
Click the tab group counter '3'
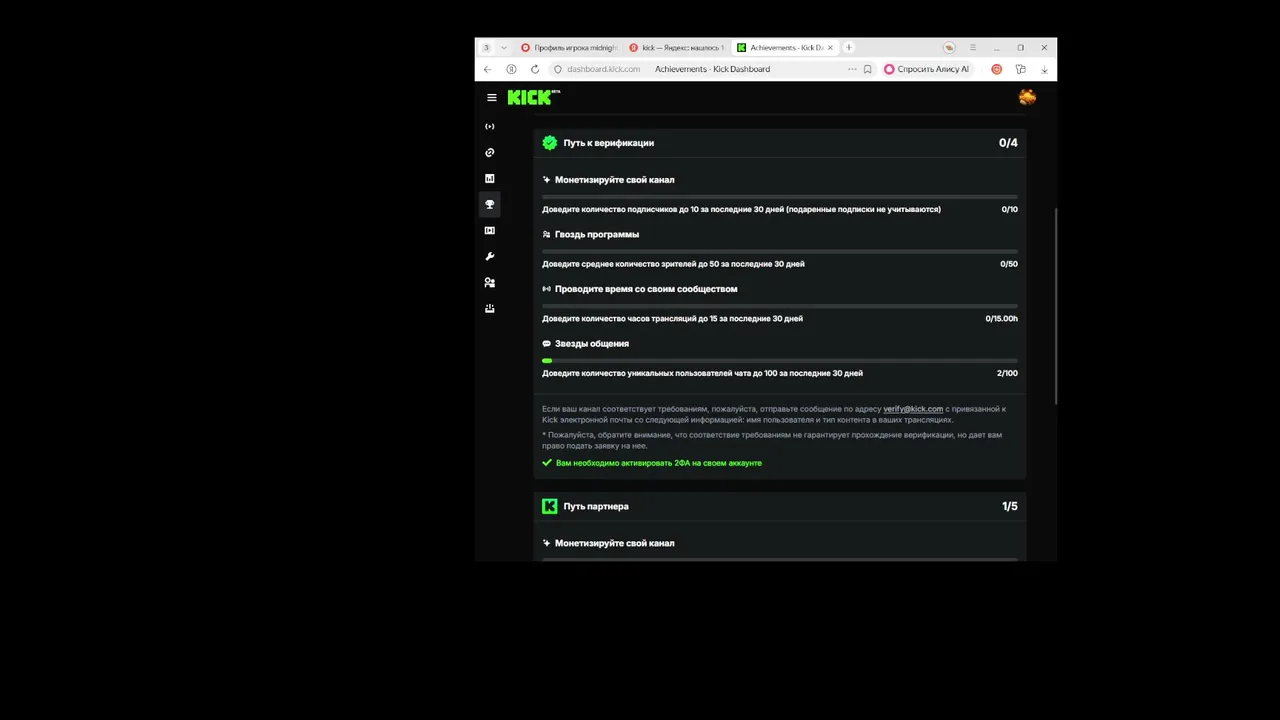487,47
